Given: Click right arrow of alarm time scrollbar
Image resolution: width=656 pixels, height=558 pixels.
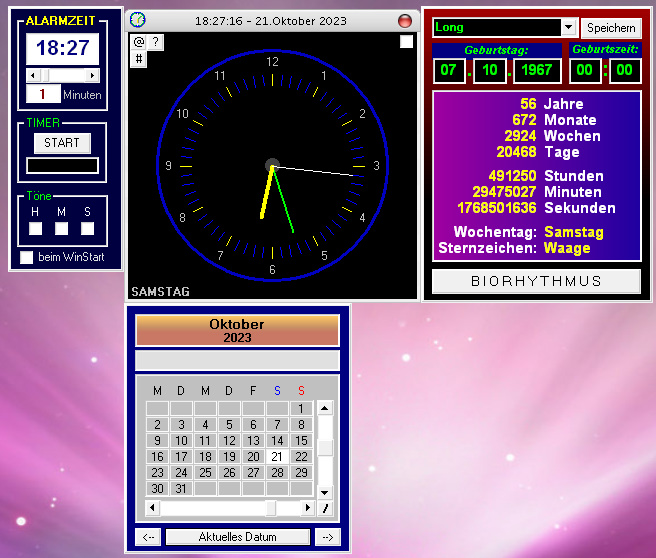Looking at the screenshot, I should [x=93, y=75].
